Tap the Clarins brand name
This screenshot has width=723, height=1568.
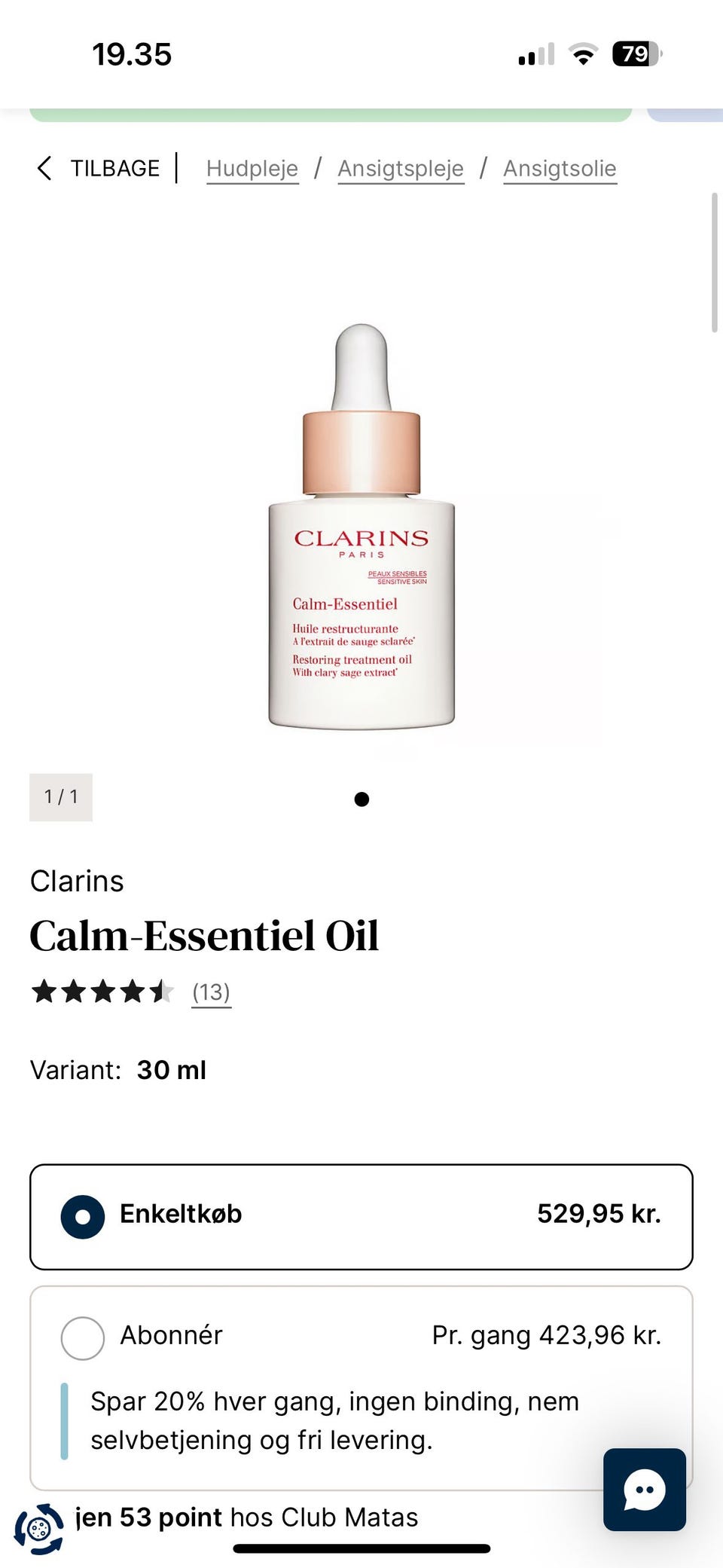pyautogui.click(x=77, y=882)
